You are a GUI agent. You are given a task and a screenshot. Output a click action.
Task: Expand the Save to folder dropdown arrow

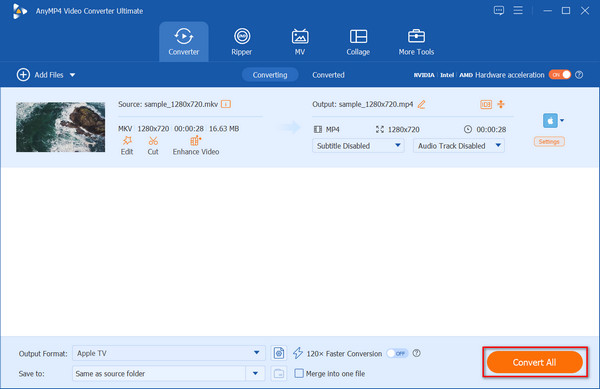click(x=255, y=373)
